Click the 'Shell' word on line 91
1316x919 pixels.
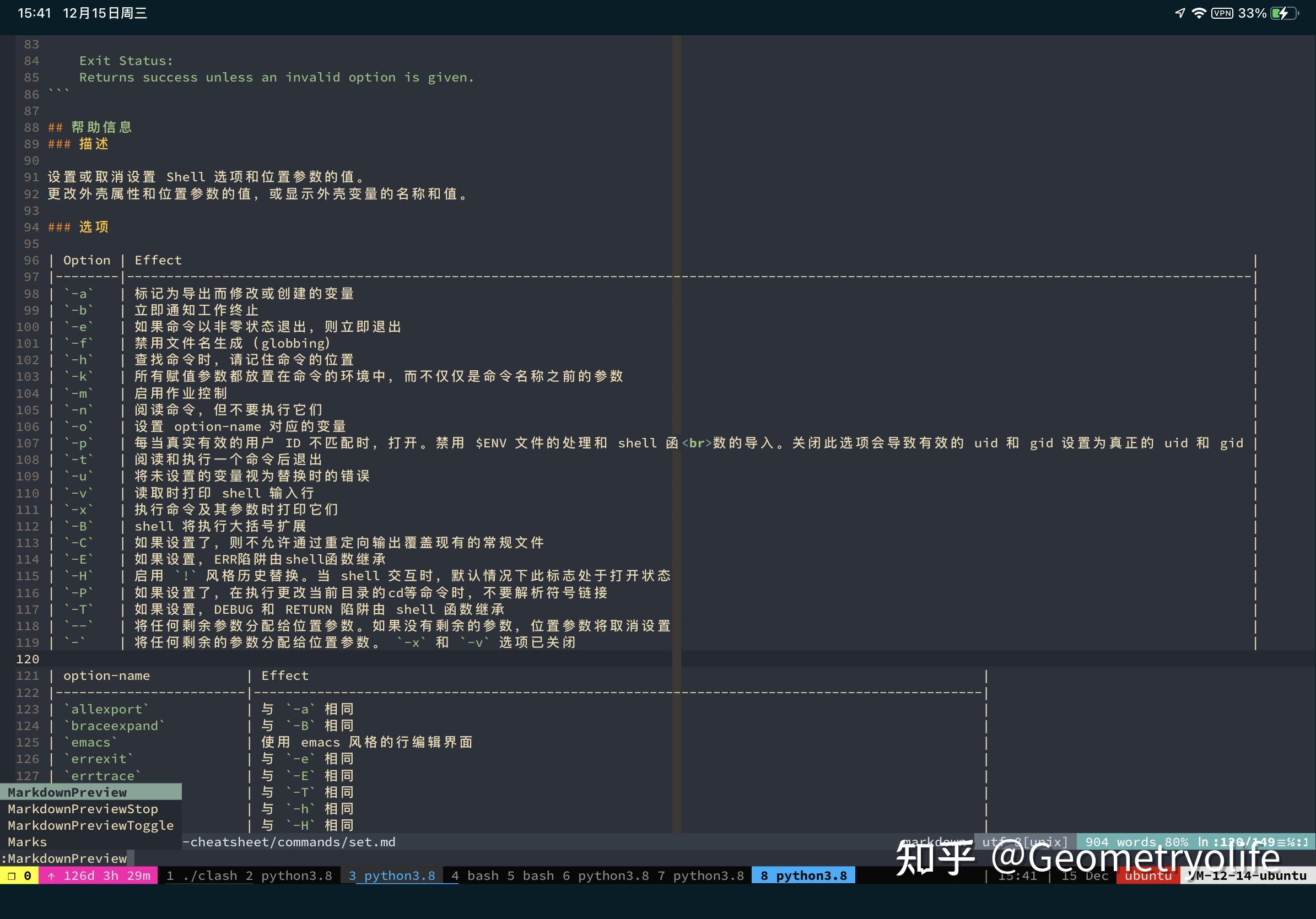click(186, 177)
